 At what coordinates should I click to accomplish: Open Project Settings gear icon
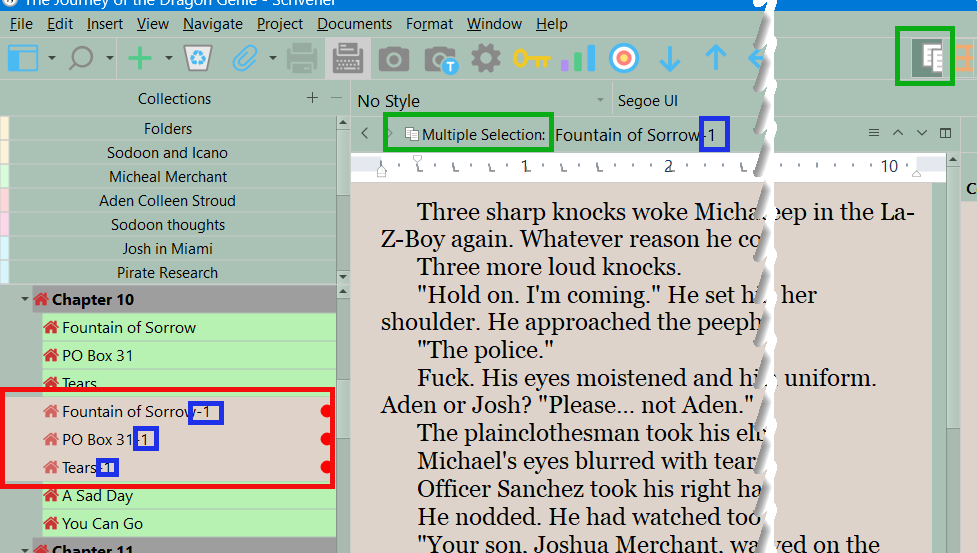click(485, 59)
